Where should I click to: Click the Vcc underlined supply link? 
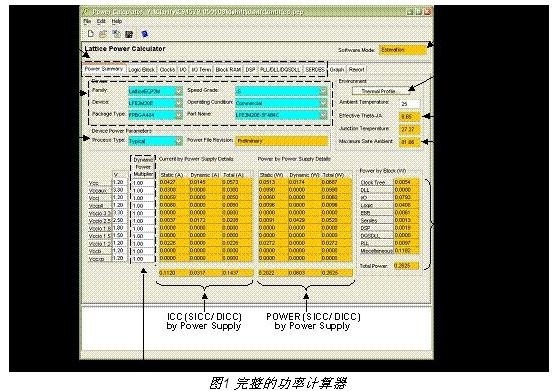94,183
